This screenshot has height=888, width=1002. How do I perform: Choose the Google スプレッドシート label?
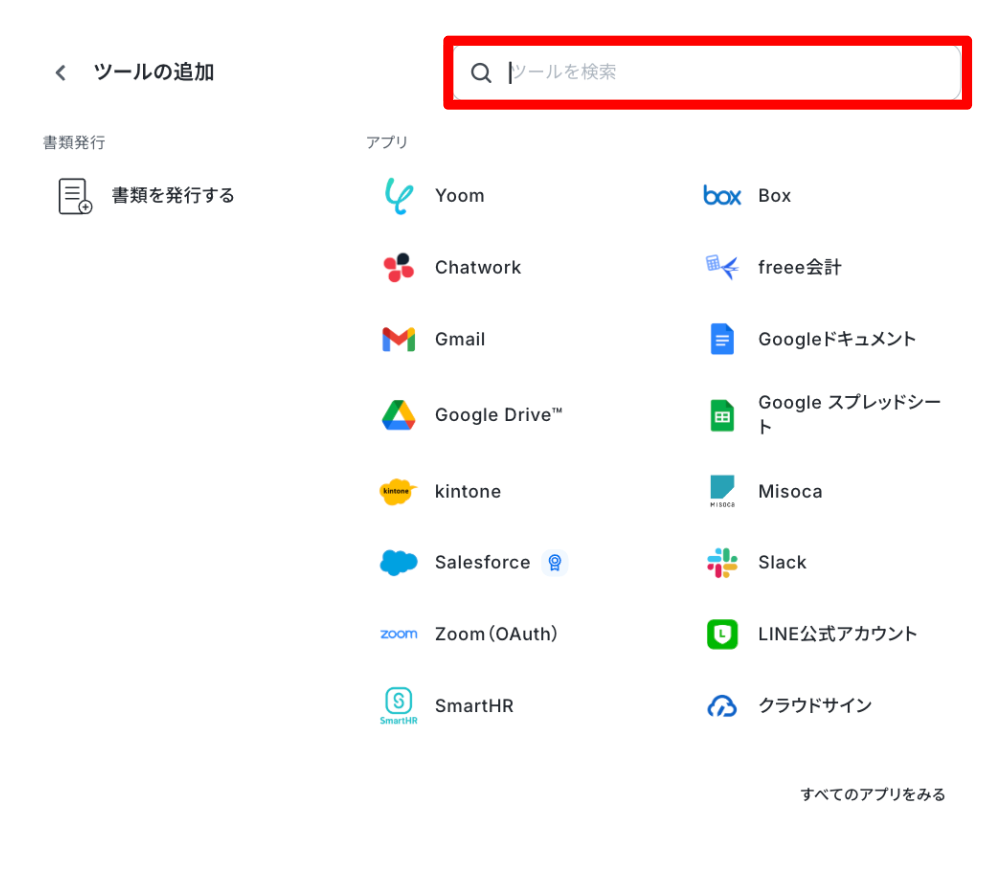pyautogui.click(x=849, y=415)
